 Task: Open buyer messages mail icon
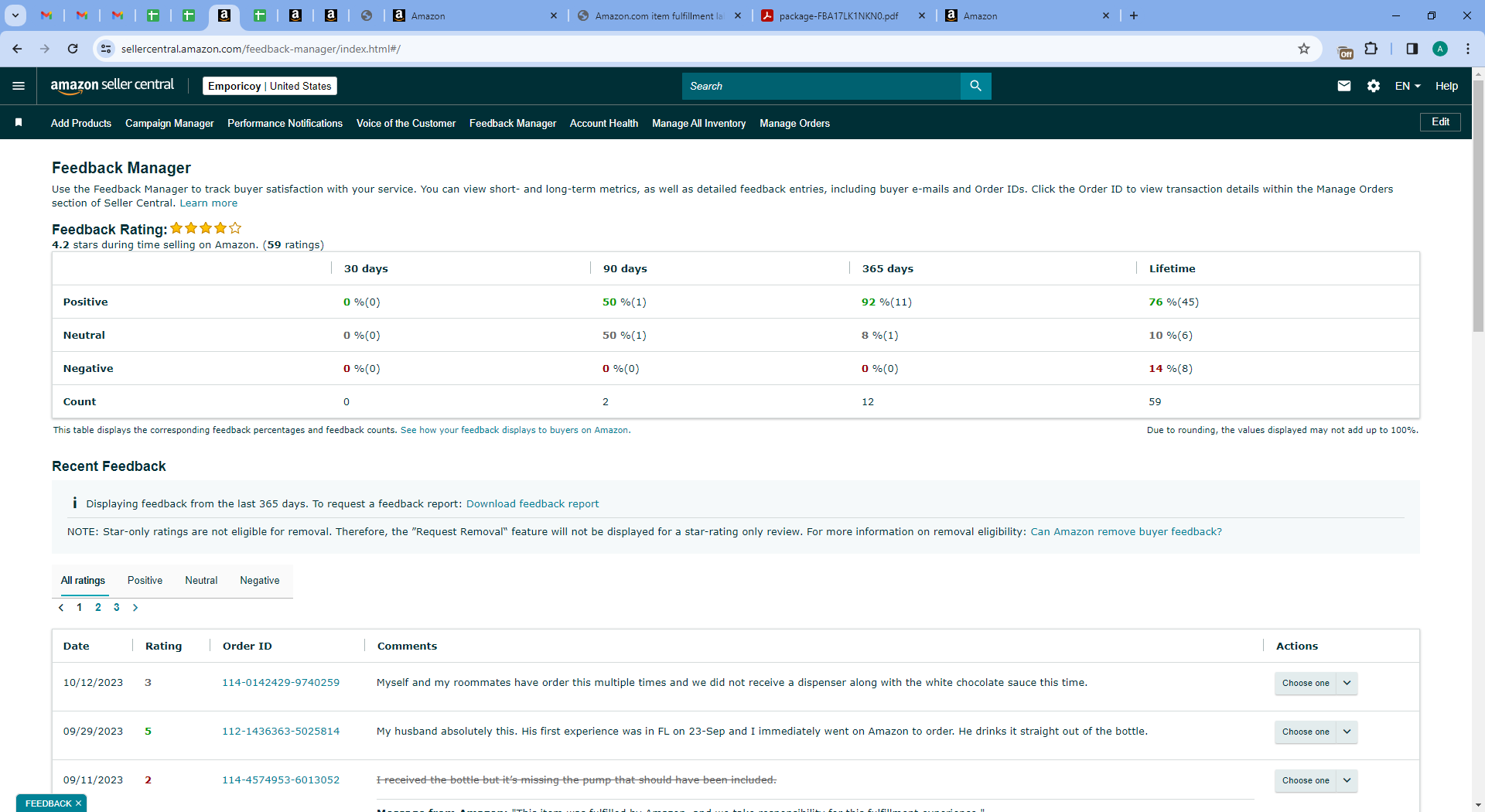(x=1344, y=86)
